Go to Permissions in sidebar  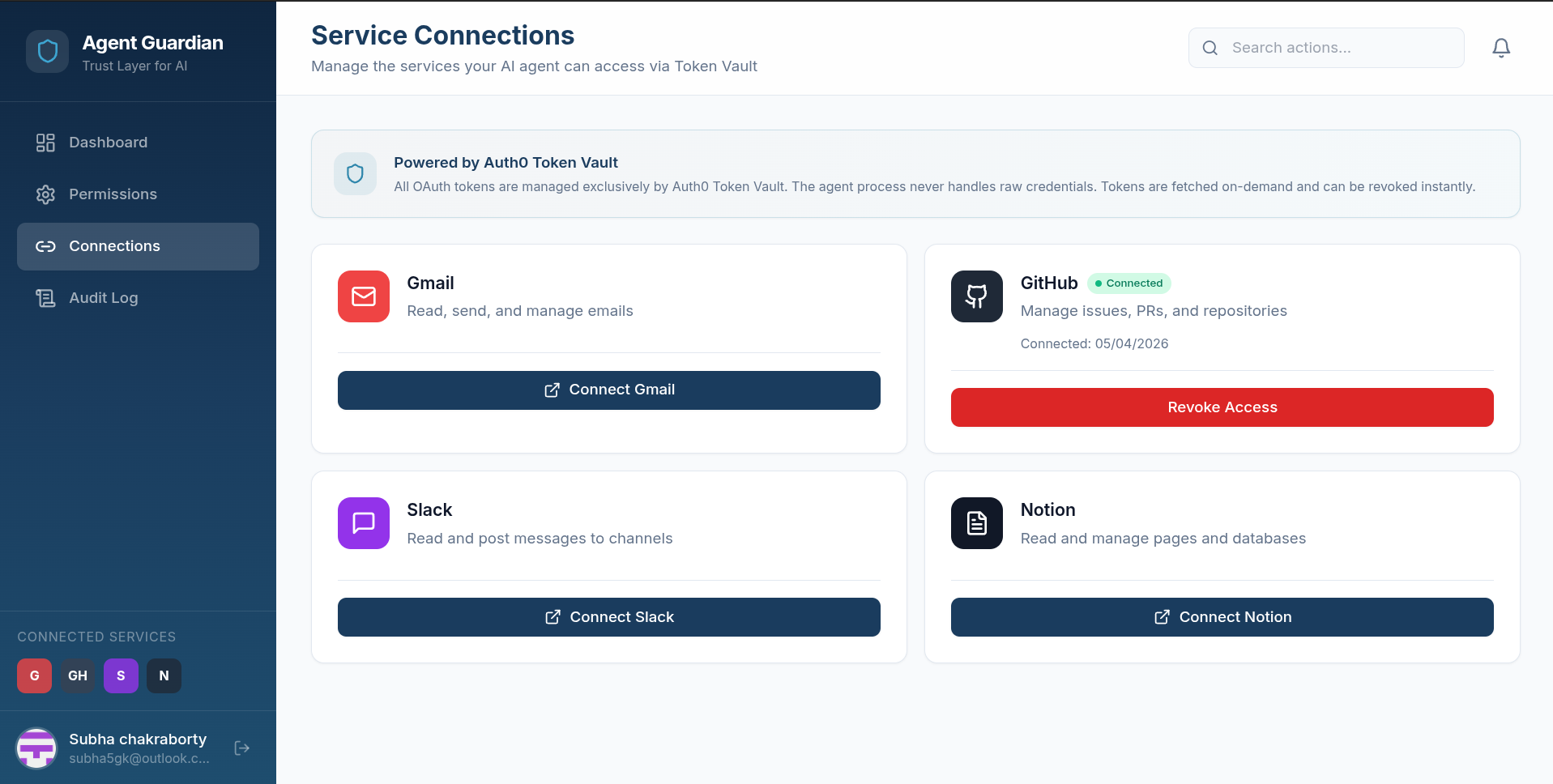pyautogui.click(x=113, y=194)
